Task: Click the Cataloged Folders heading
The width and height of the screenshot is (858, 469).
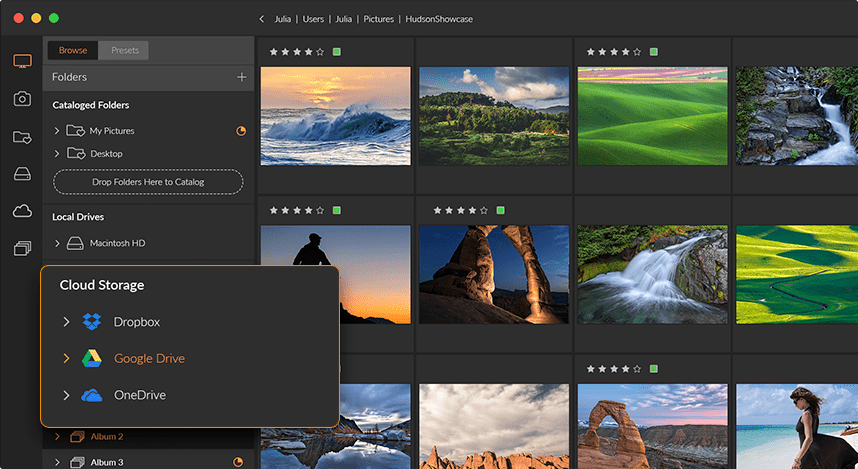Action: point(91,105)
